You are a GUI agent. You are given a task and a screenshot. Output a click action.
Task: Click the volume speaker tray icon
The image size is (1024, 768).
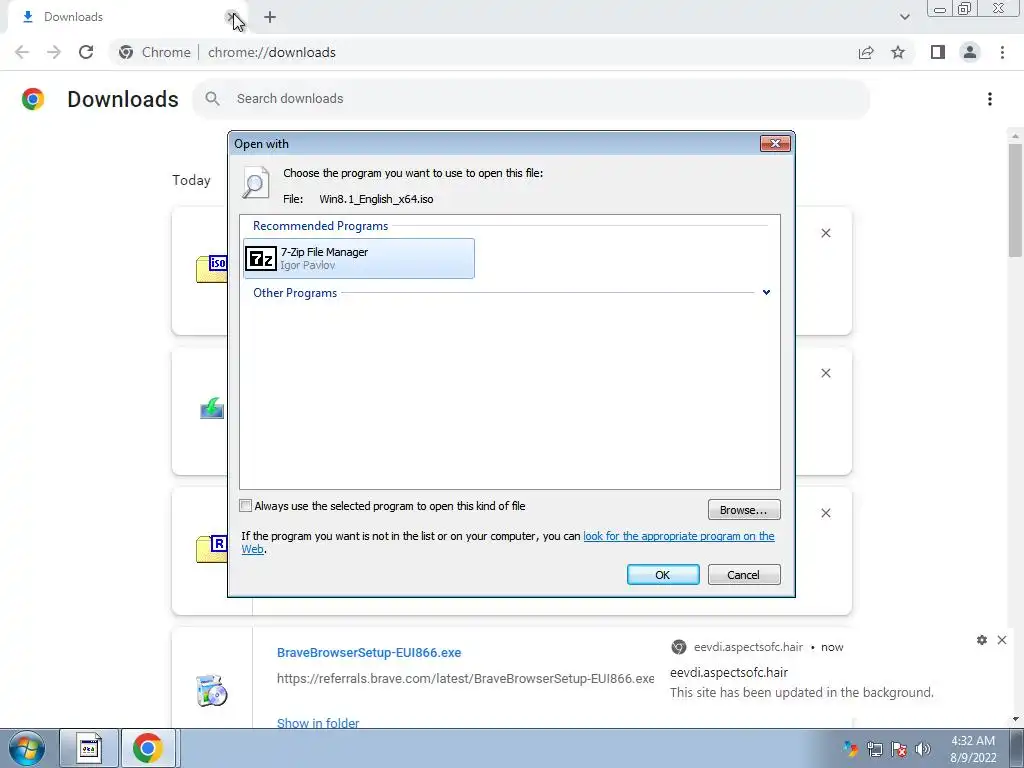[x=923, y=749]
